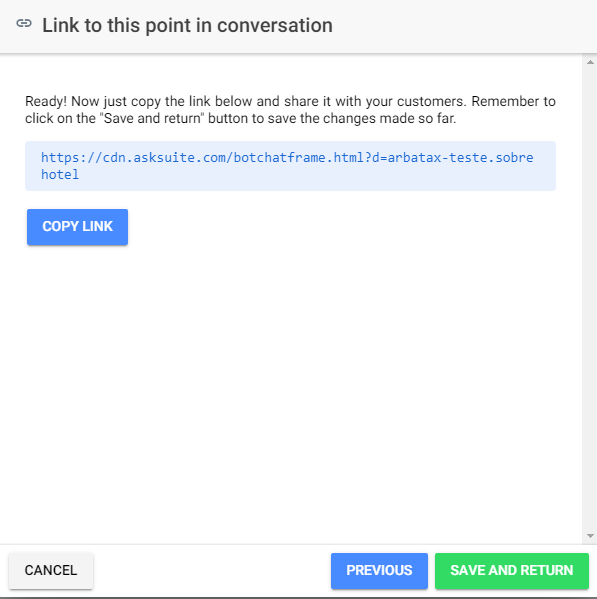This screenshot has width=597, height=599.
Task: Click the footer bar between CANCEL and PREVIOUS
Action: (212, 570)
